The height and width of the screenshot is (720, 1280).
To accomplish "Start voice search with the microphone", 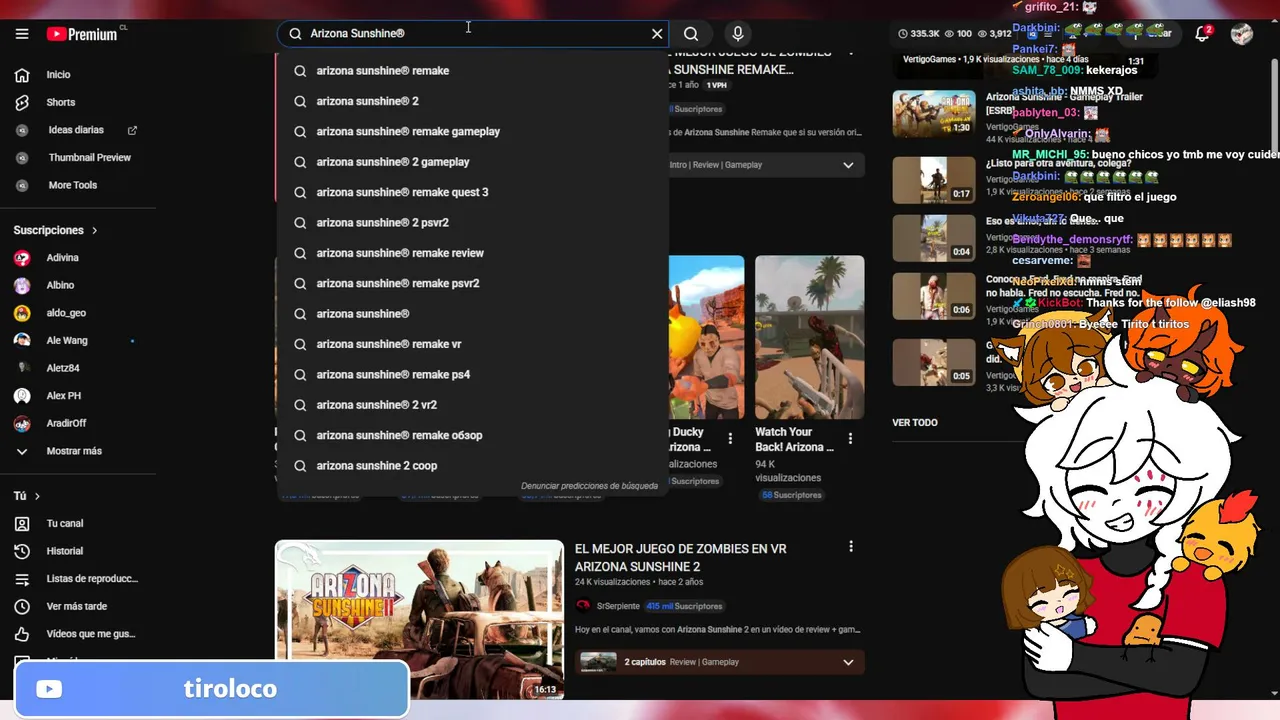I will click(x=738, y=33).
